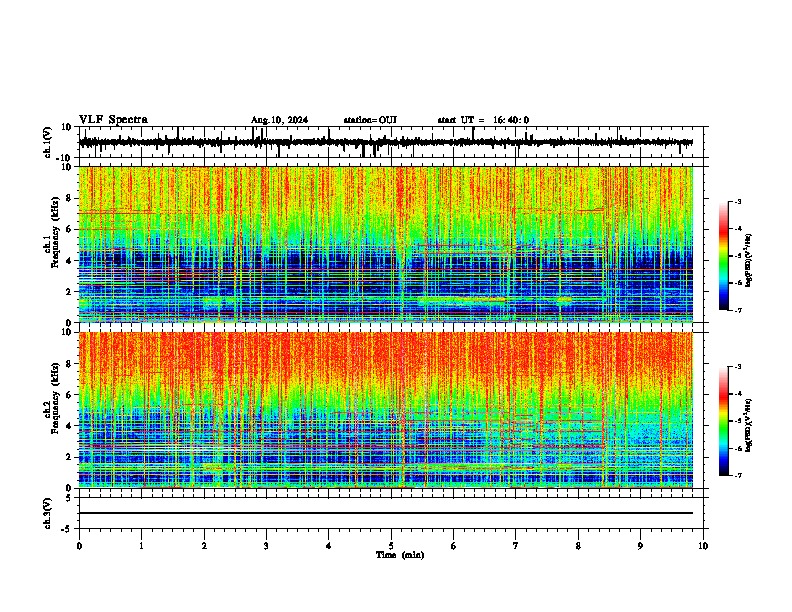Click the time axis tick '3'
The height and width of the screenshot is (612, 792).
(266, 546)
